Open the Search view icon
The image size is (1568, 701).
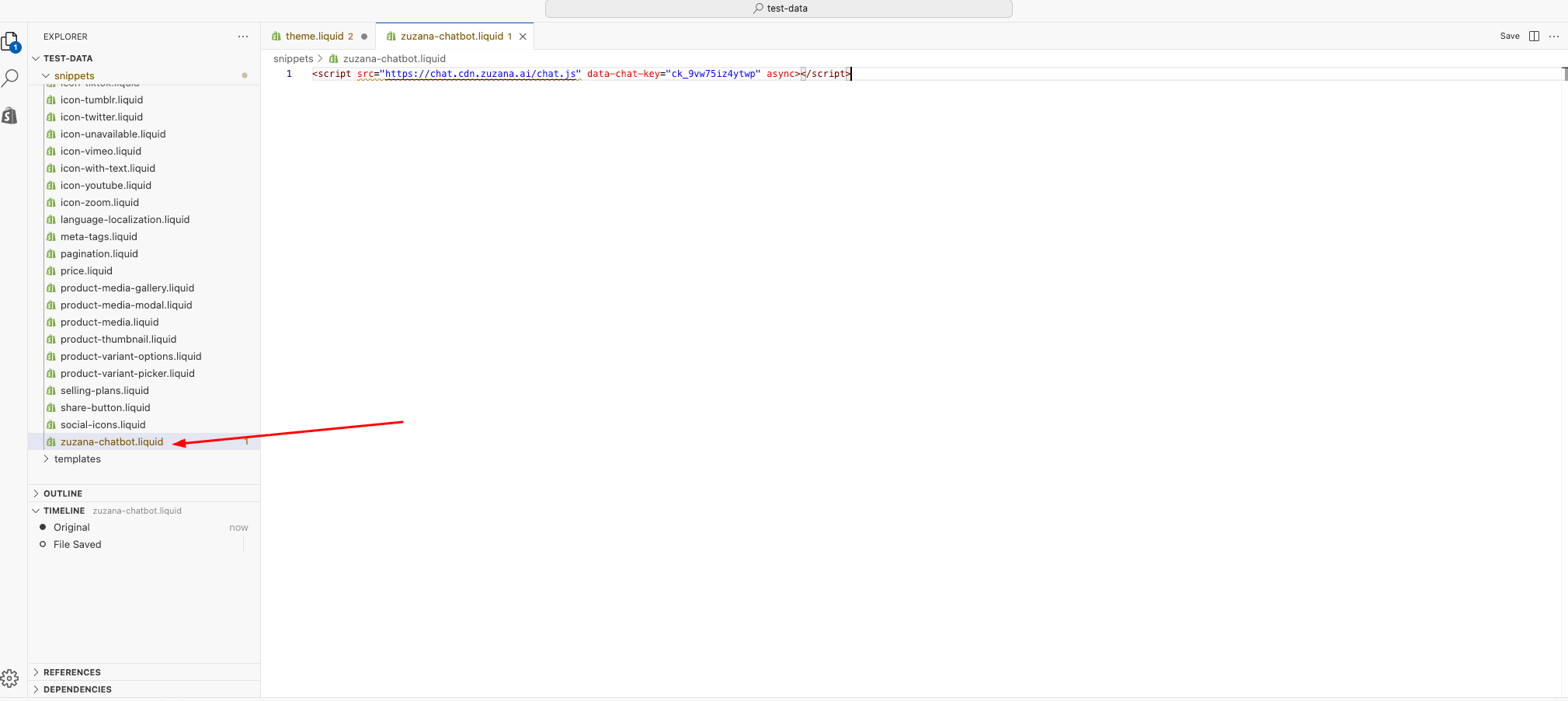[10, 78]
